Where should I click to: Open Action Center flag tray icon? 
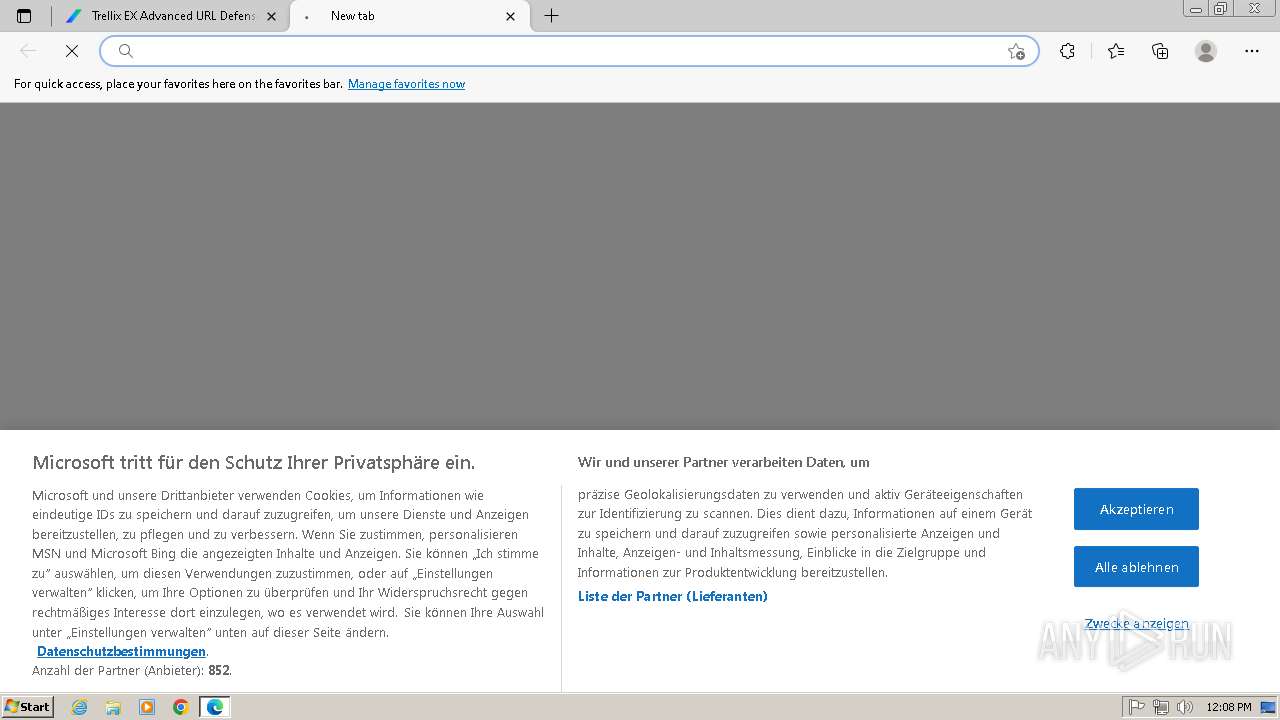click(1137, 707)
